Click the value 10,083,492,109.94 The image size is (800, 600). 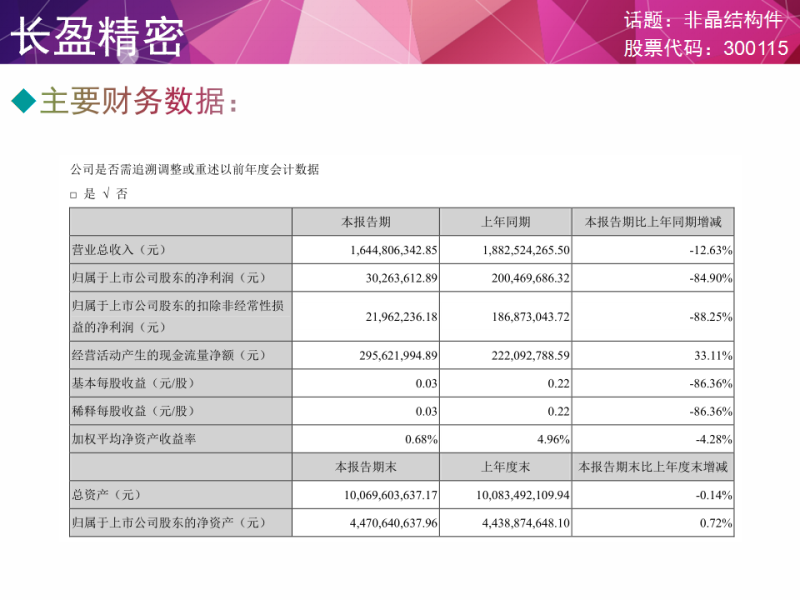[523, 495]
